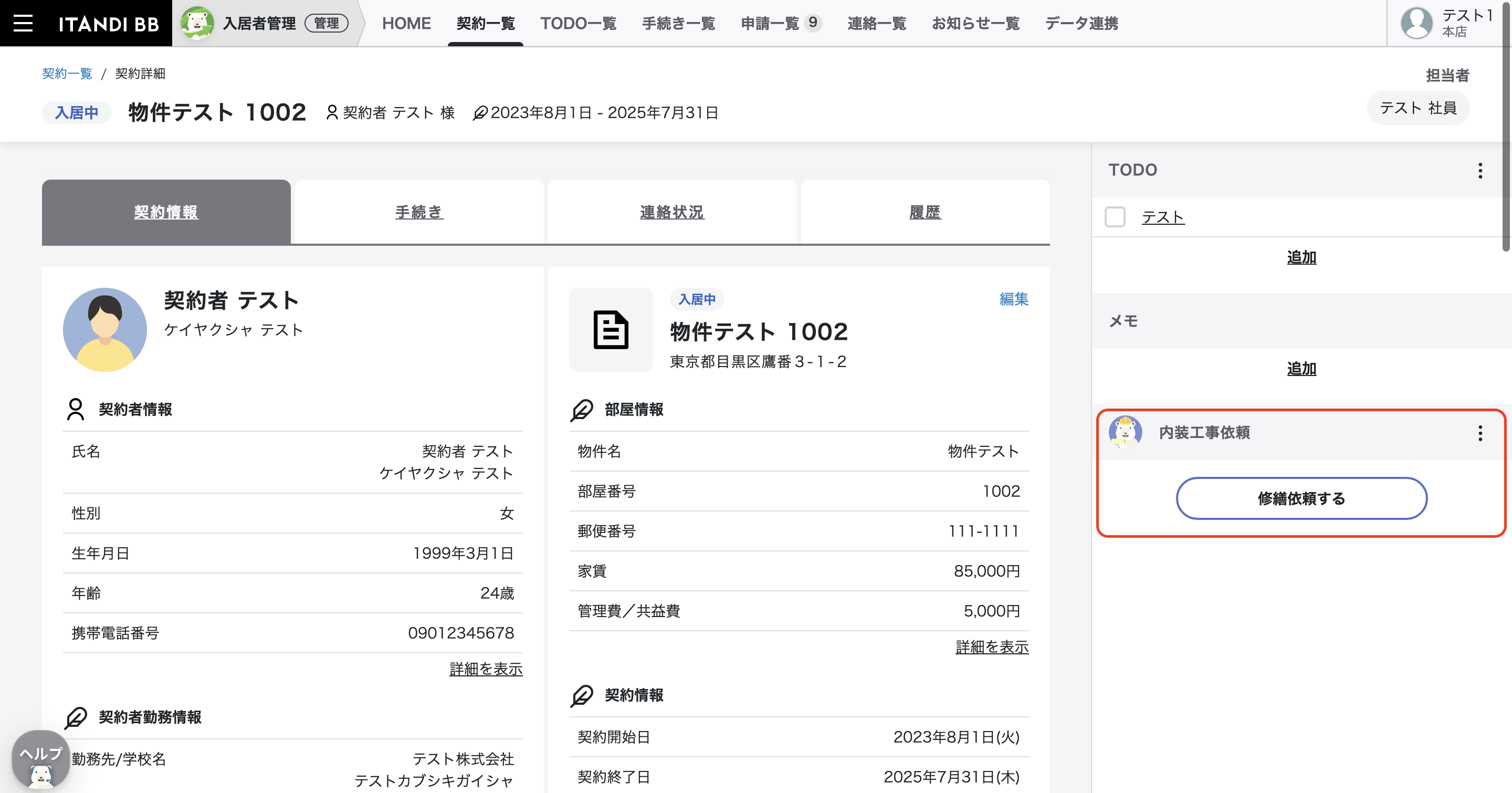Click the contractor profile avatar image
The height and width of the screenshot is (793, 1512).
(x=104, y=329)
